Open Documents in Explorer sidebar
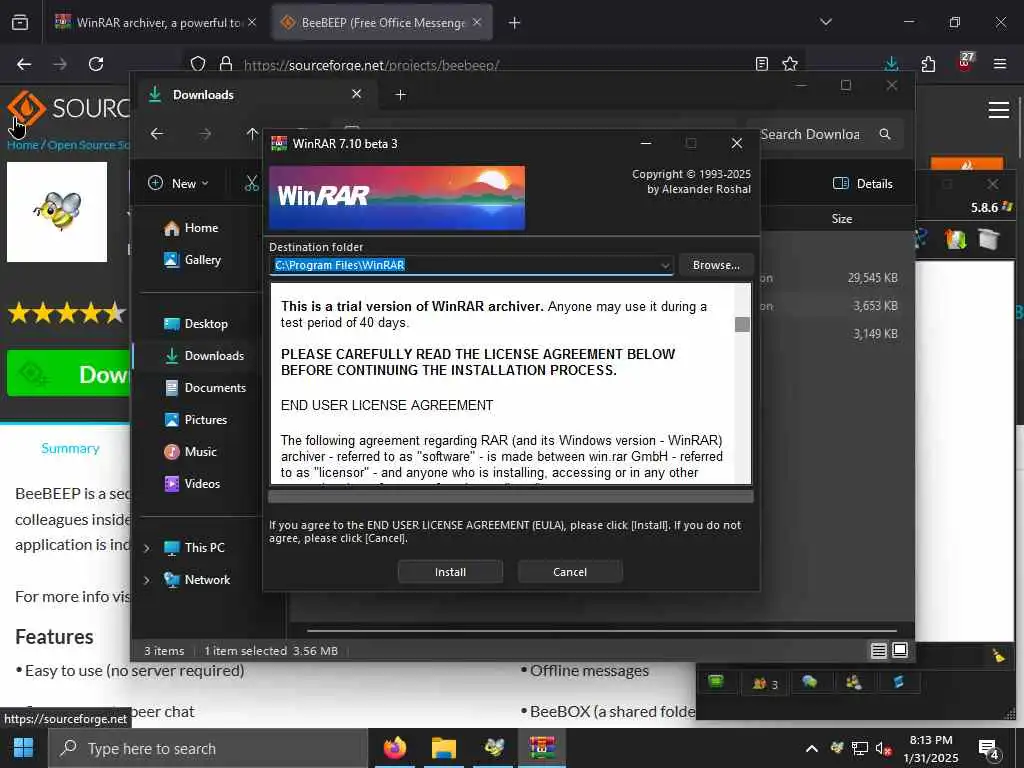This screenshot has width=1024, height=768. point(204,388)
